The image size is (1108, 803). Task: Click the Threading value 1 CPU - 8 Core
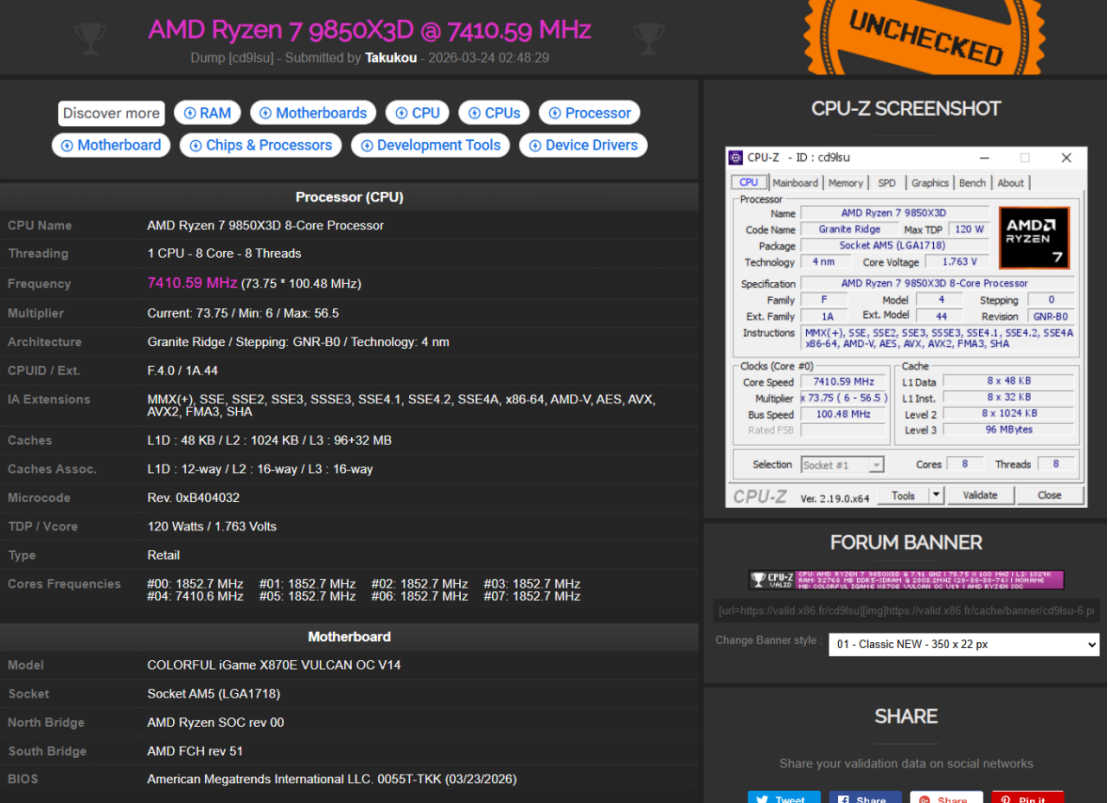(224, 253)
